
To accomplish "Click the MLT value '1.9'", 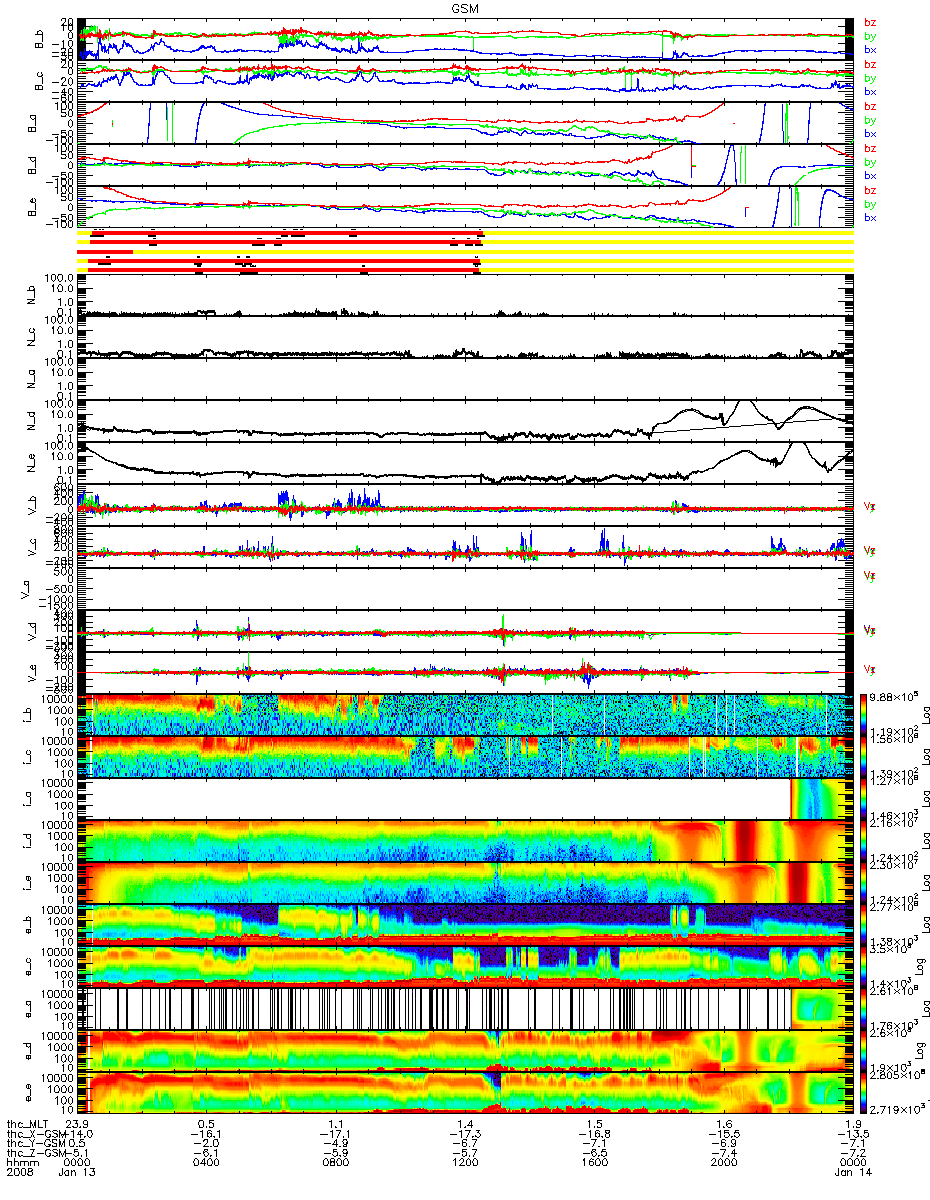I will pyautogui.click(x=851, y=1124).
